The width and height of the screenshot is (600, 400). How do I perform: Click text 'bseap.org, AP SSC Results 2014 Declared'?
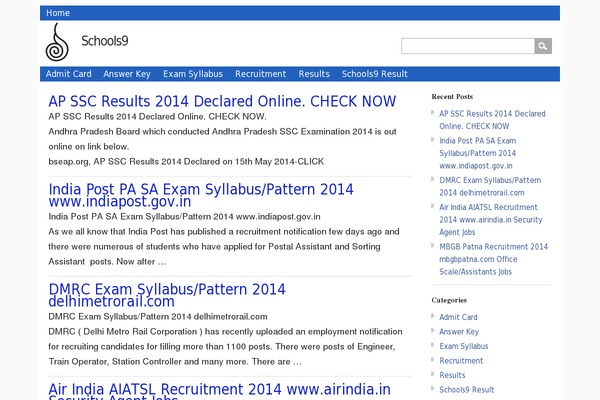pyautogui.click(x=135, y=162)
